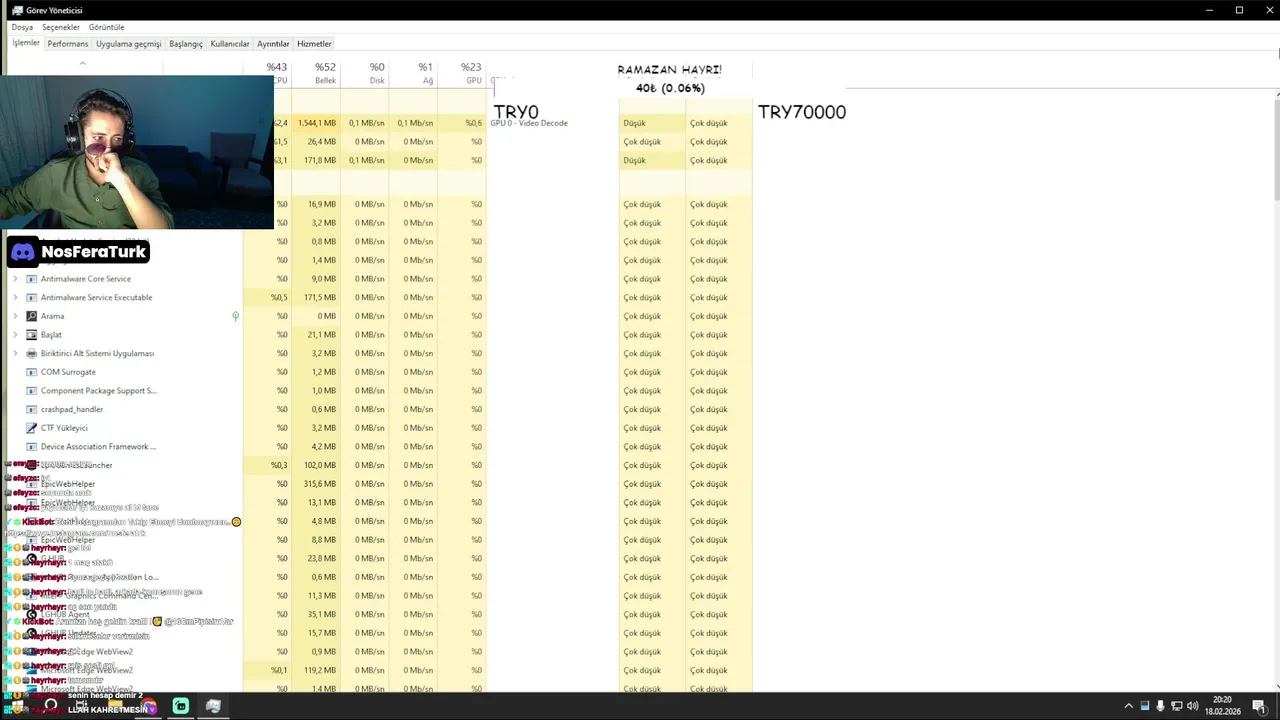Open the green app icon in the taskbar
Viewport: 1280px width, 720px height.
[180, 706]
